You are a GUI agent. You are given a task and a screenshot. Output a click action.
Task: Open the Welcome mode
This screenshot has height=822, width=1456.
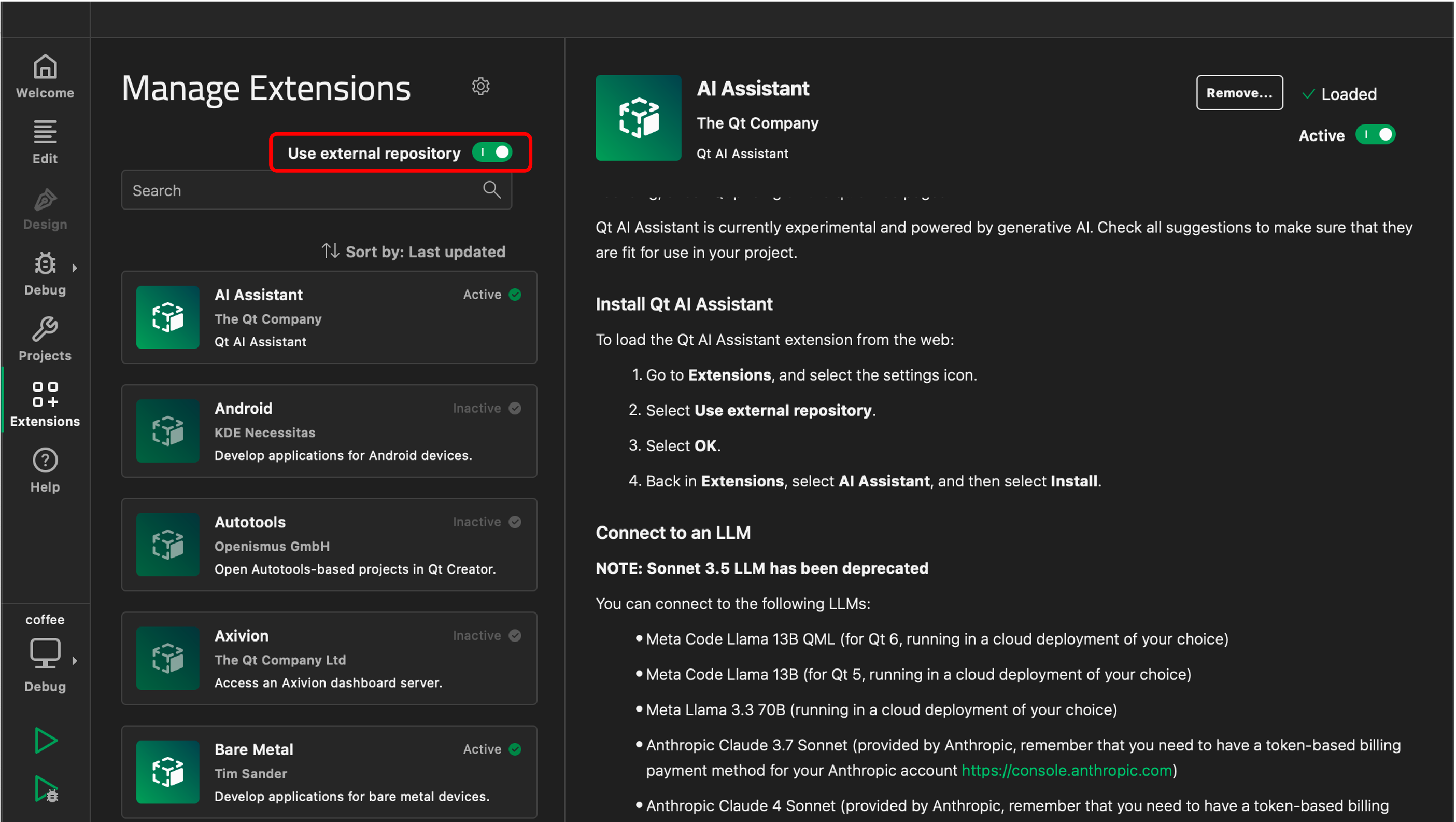pos(45,76)
